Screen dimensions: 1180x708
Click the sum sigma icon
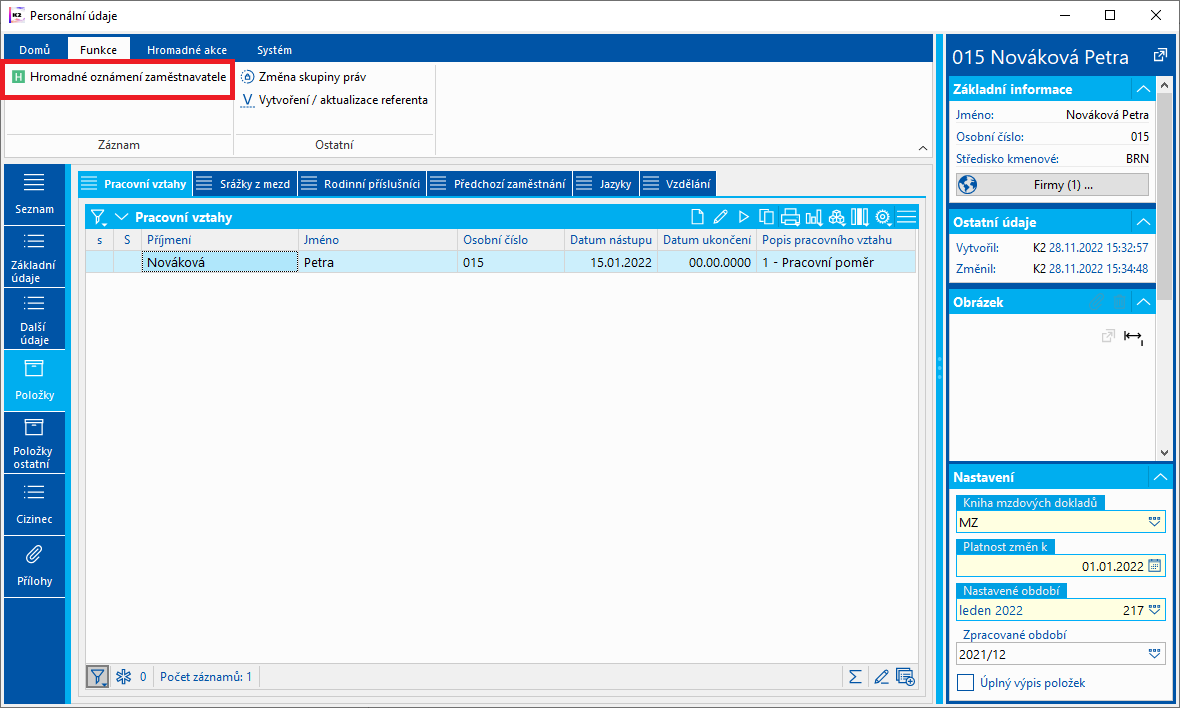pyautogui.click(x=856, y=676)
